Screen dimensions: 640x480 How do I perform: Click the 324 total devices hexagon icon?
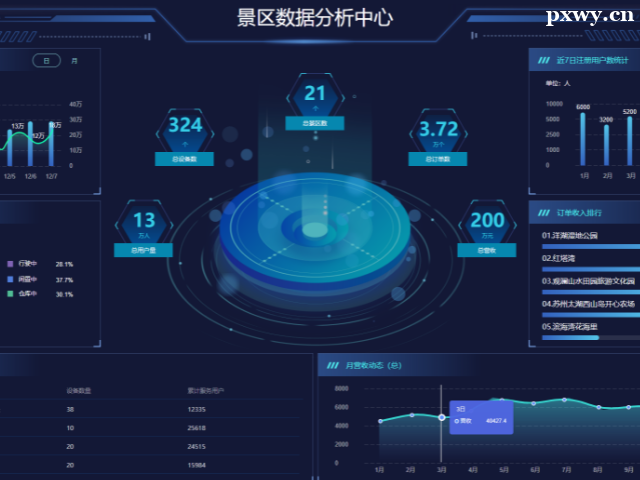tap(185, 128)
